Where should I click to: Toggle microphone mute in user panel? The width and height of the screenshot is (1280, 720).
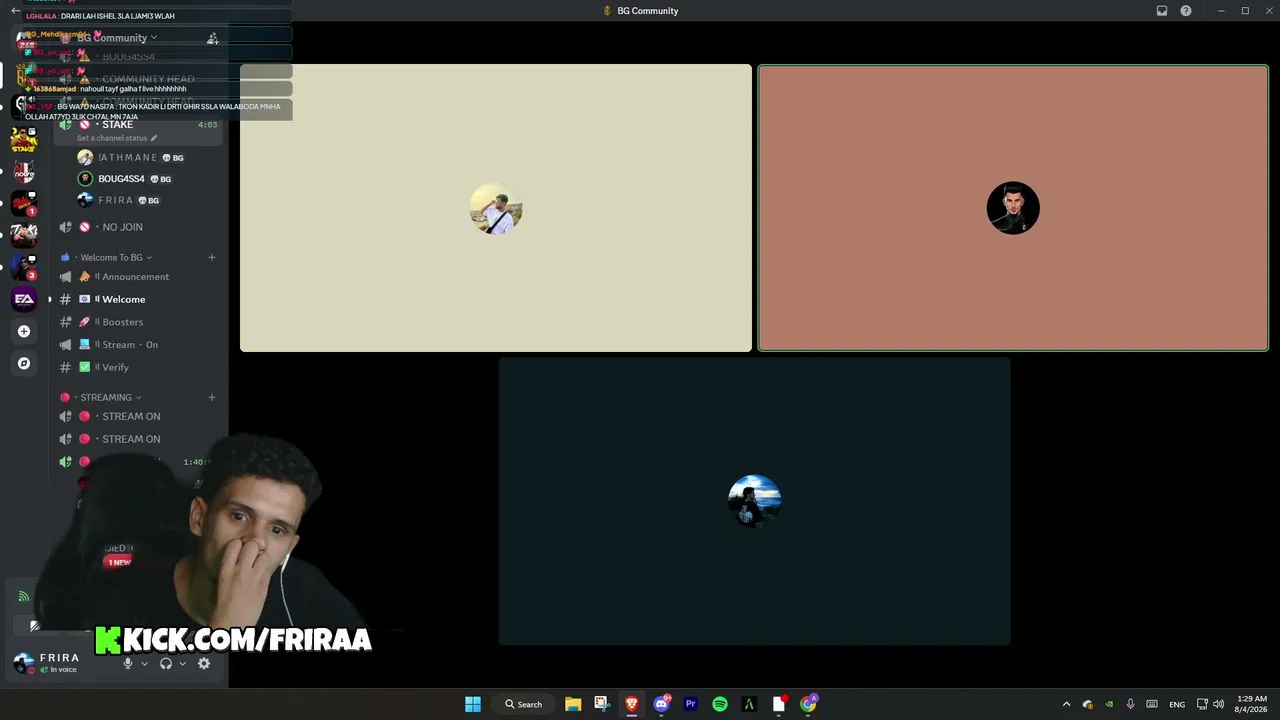pyautogui.click(x=127, y=663)
